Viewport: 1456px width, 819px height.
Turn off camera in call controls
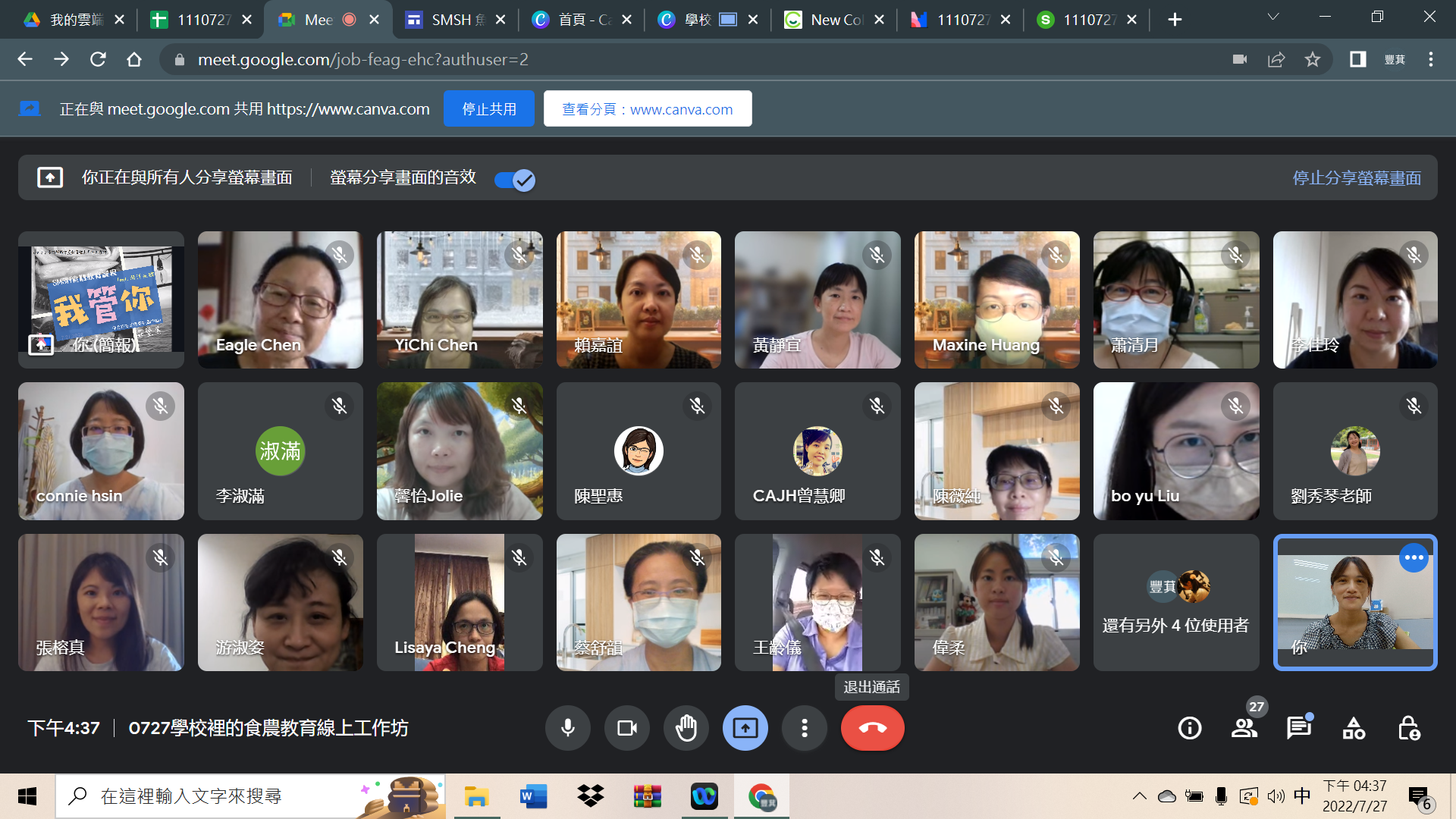coord(626,728)
